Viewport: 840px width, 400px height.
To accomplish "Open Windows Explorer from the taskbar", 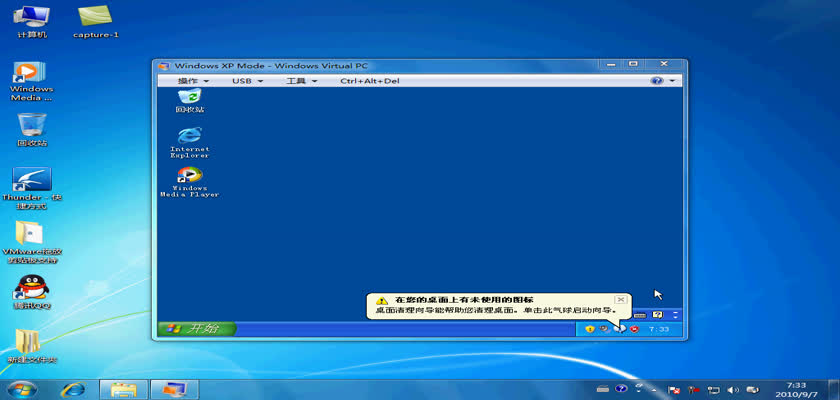I will click(123, 388).
